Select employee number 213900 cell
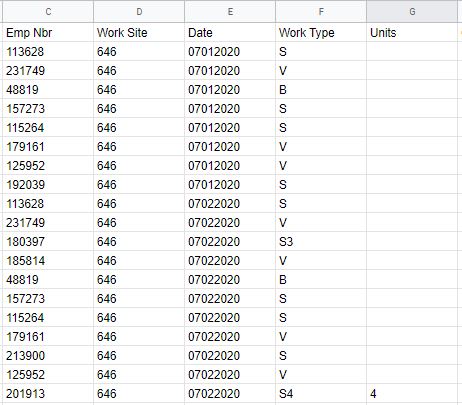Image resolution: width=462 pixels, height=405 pixels. point(48,355)
